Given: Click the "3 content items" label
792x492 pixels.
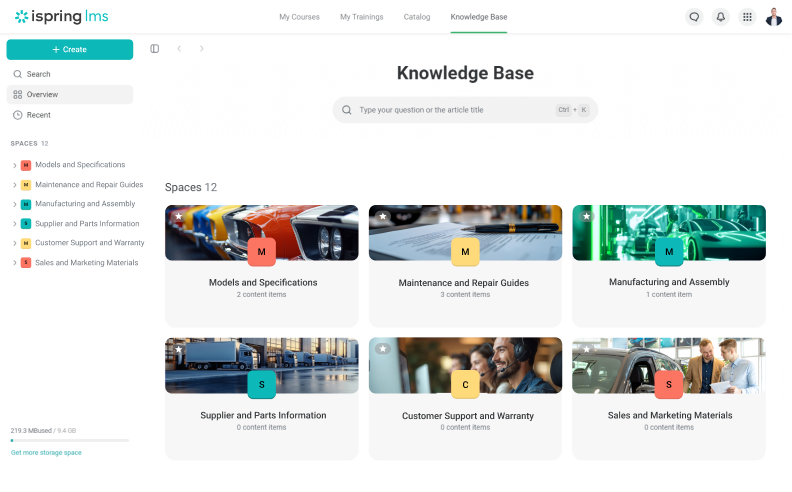Looking at the screenshot, I should [x=465, y=294].
